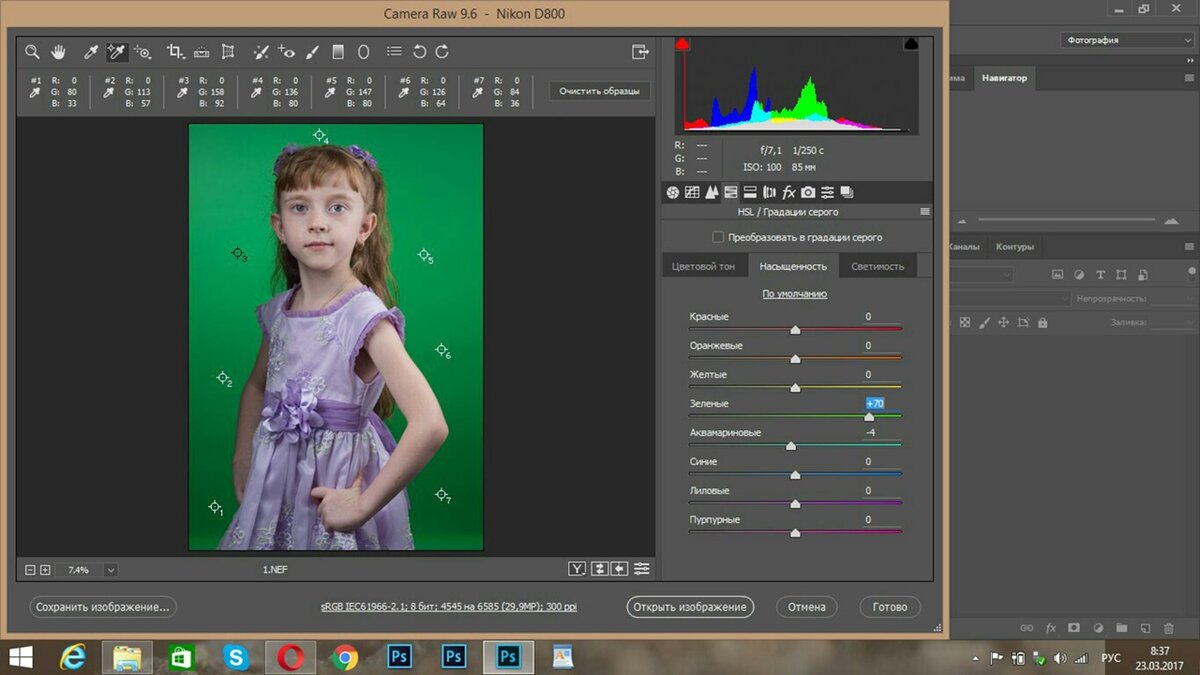Viewport: 1200px width, 675px height.
Task: Switch to the Цветовой тон tab
Action: (x=703, y=266)
